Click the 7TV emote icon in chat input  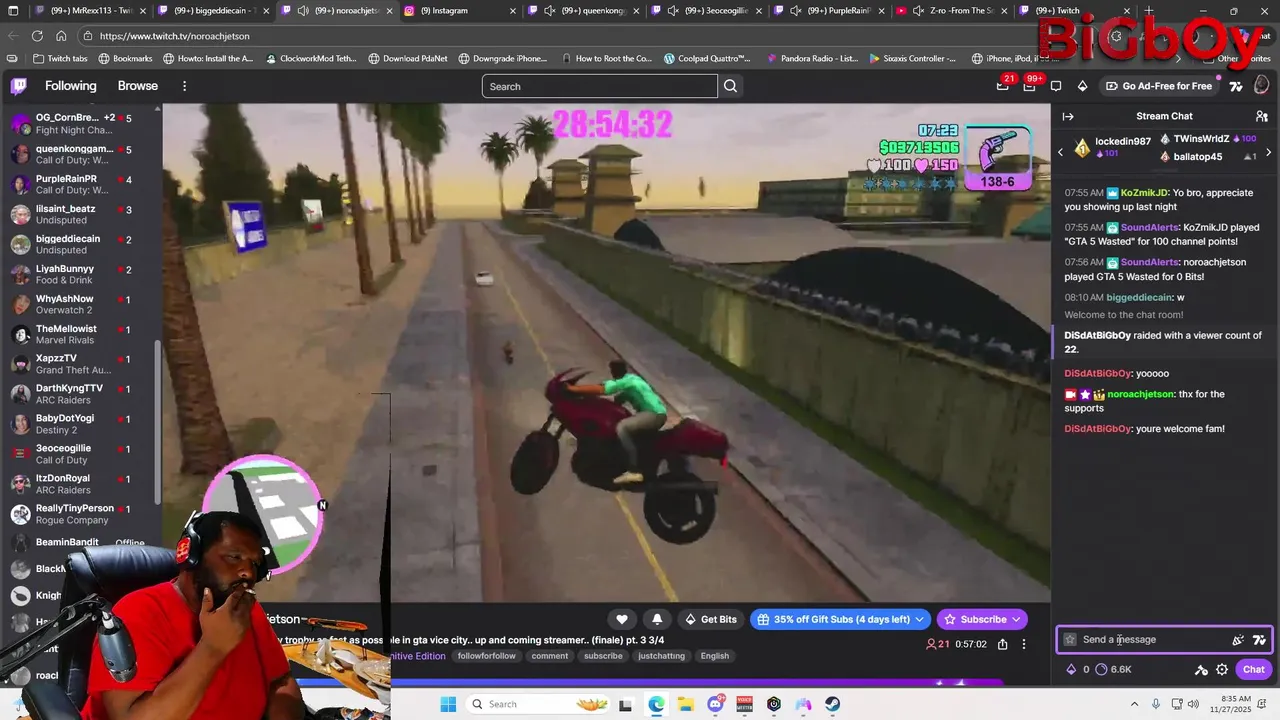1259,640
